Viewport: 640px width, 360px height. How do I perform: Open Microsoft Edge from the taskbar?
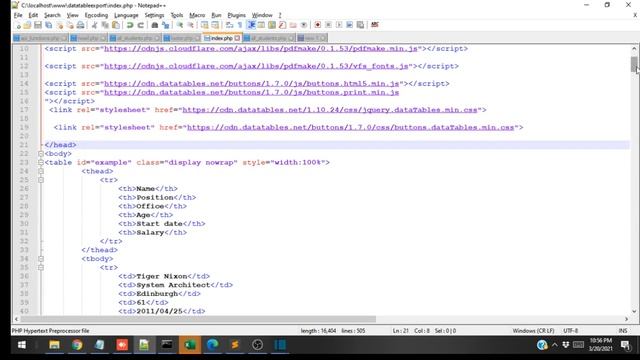click(x=212, y=345)
